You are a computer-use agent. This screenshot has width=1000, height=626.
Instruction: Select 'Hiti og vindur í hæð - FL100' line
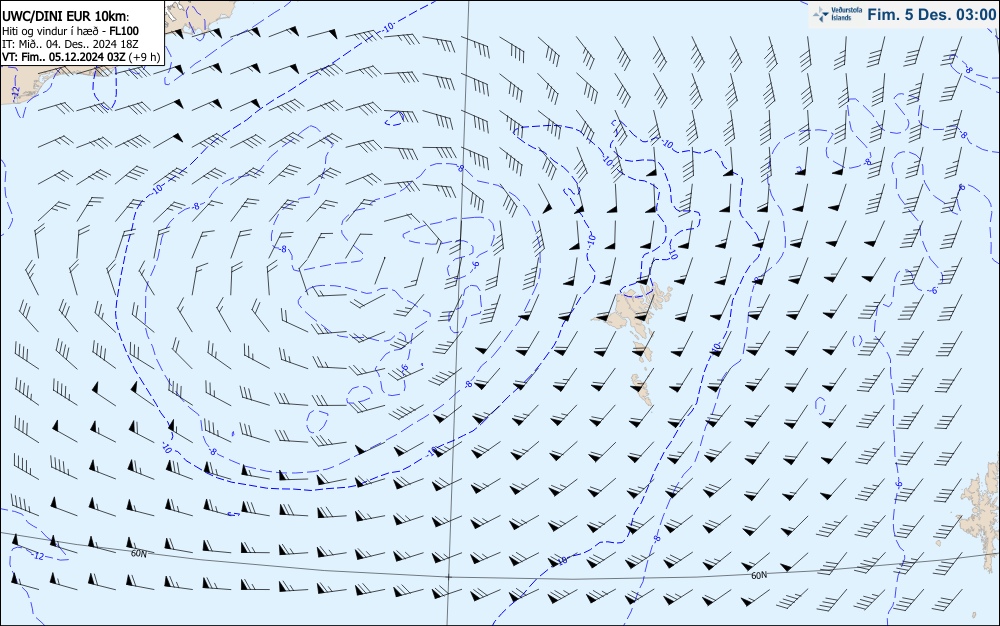coord(70,31)
